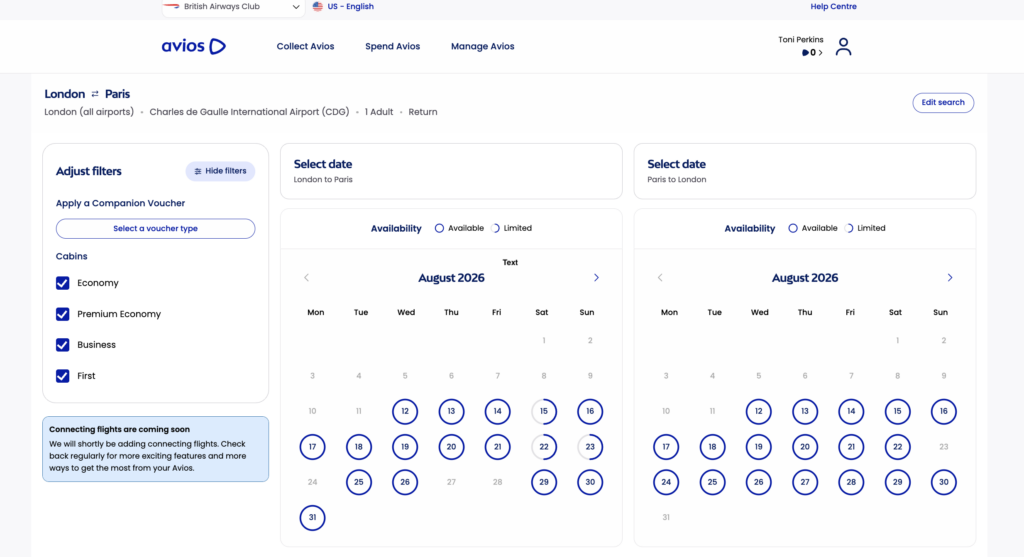Select August 19 in Paris to London calendar

click(759, 447)
